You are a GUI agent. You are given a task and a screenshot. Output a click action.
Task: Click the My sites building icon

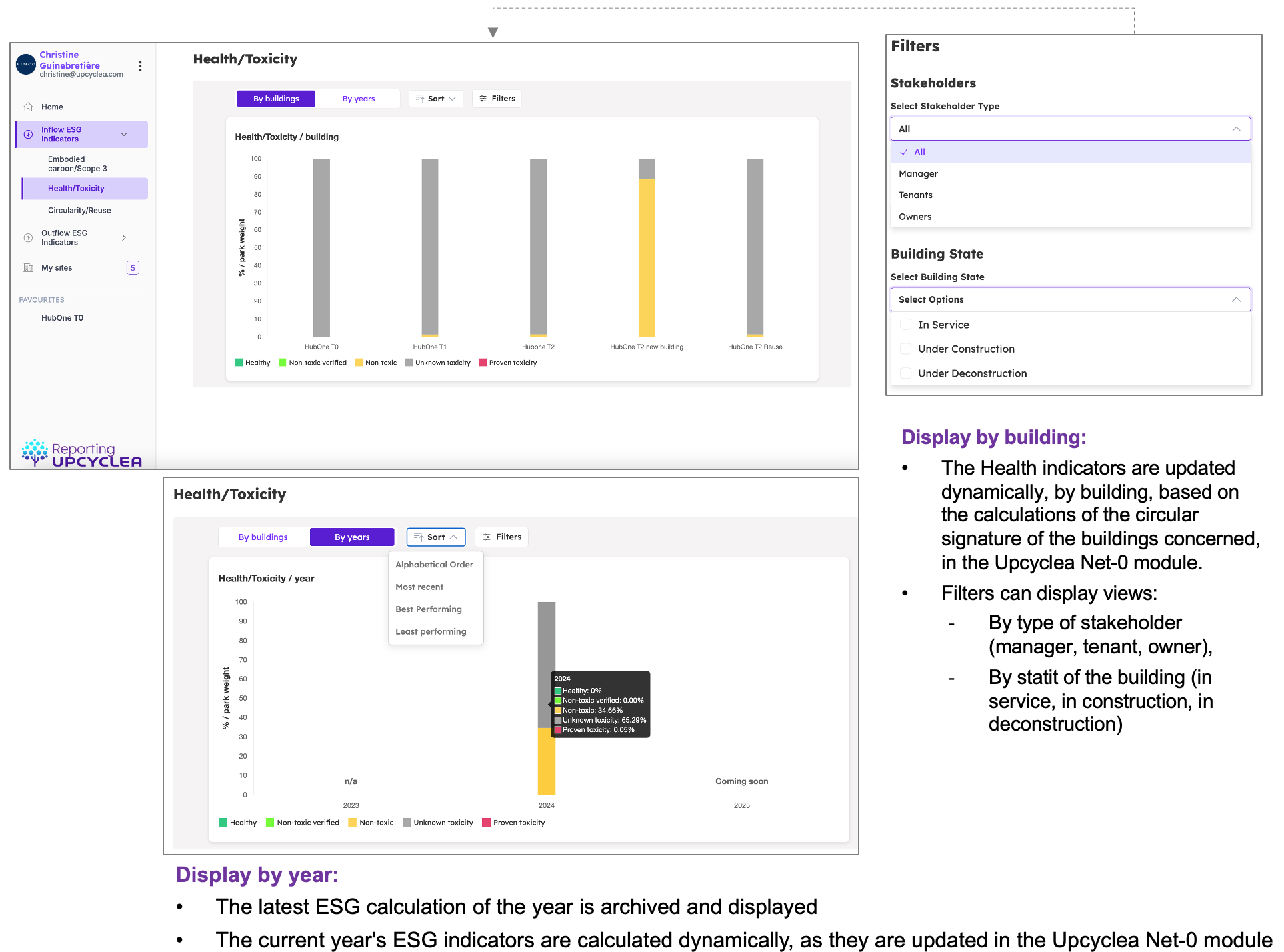click(28, 268)
